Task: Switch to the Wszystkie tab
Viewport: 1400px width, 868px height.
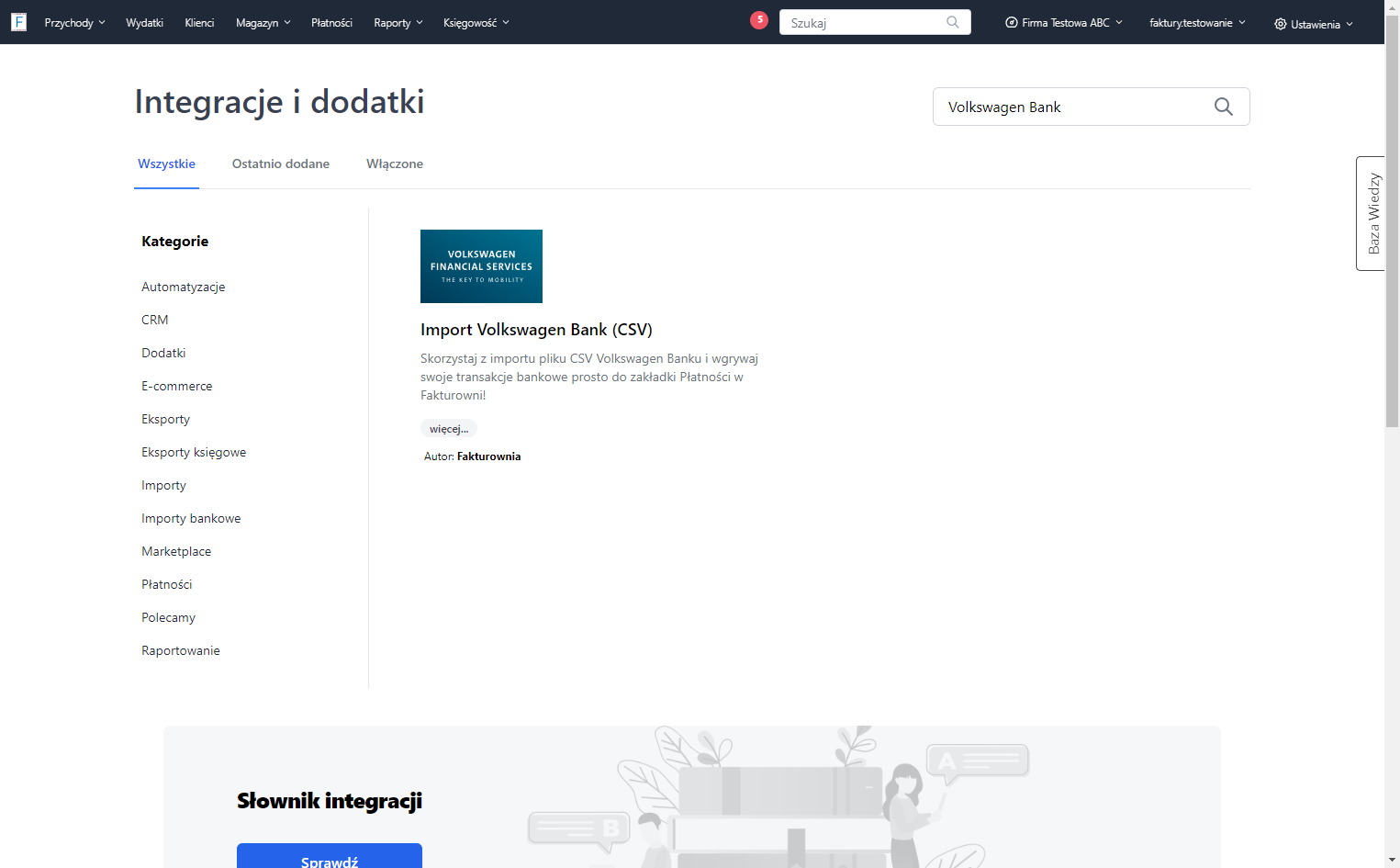Action: [x=166, y=163]
